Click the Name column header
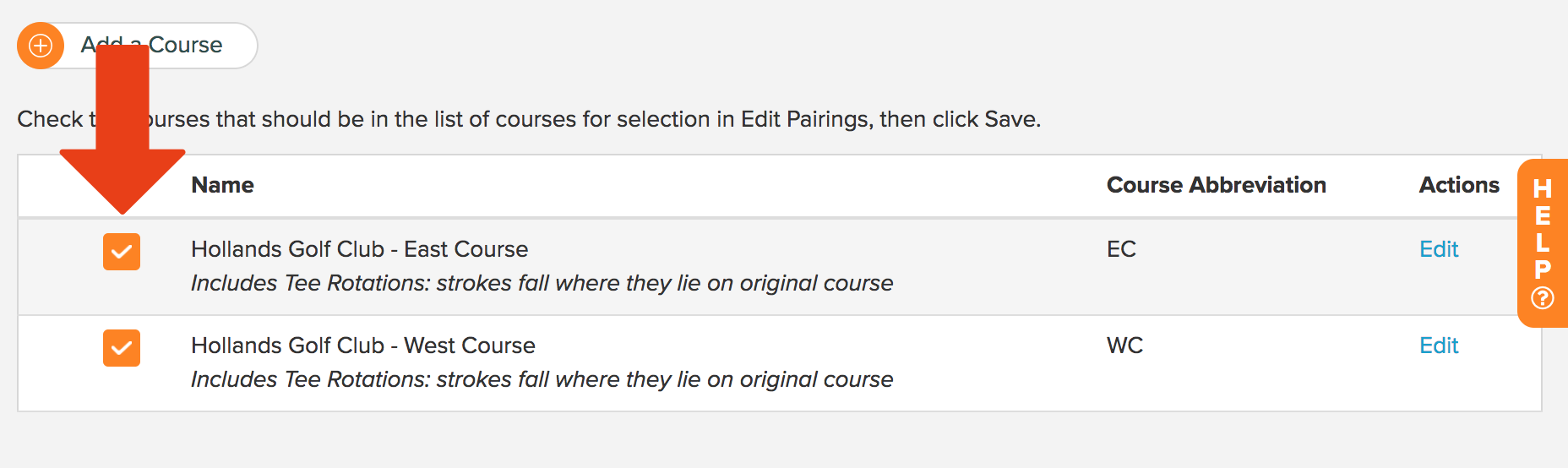1568x468 pixels. pyautogui.click(x=223, y=185)
